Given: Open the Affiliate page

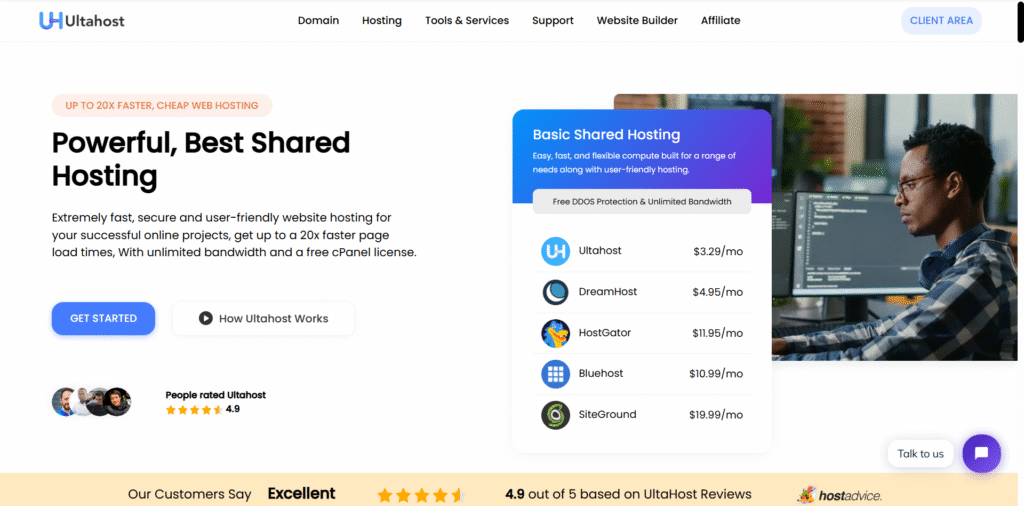Looking at the screenshot, I should pyautogui.click(x=720, y=20).
